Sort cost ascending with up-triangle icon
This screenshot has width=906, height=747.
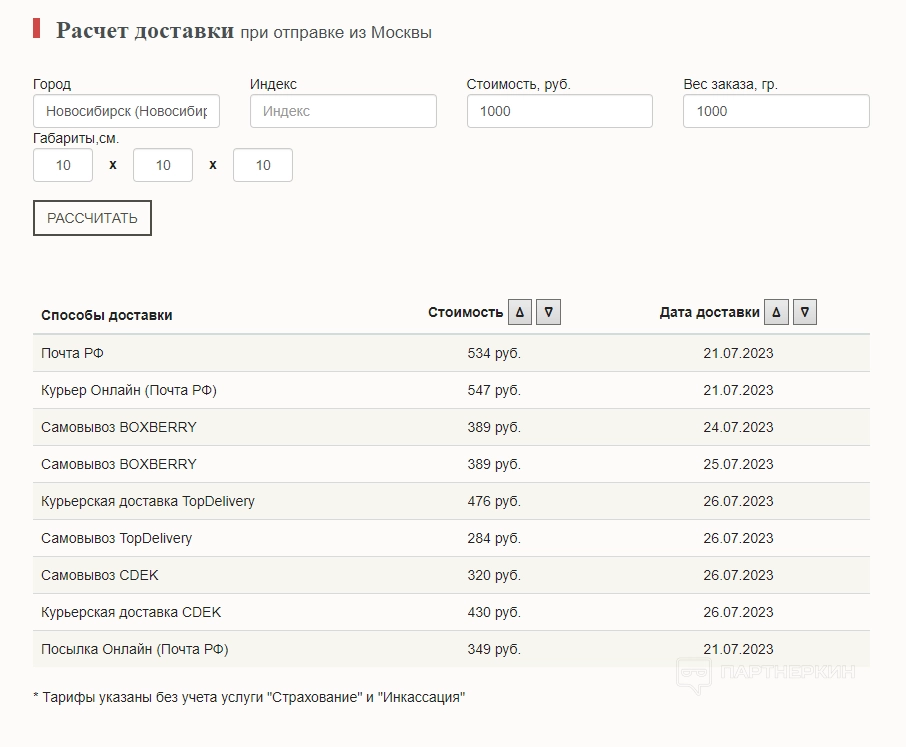pos(520,312)
